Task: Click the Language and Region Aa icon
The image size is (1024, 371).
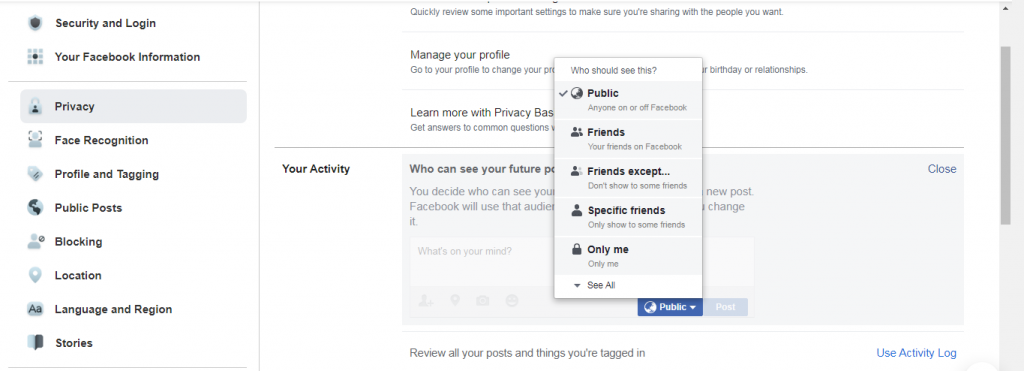Action: (35, 310)
